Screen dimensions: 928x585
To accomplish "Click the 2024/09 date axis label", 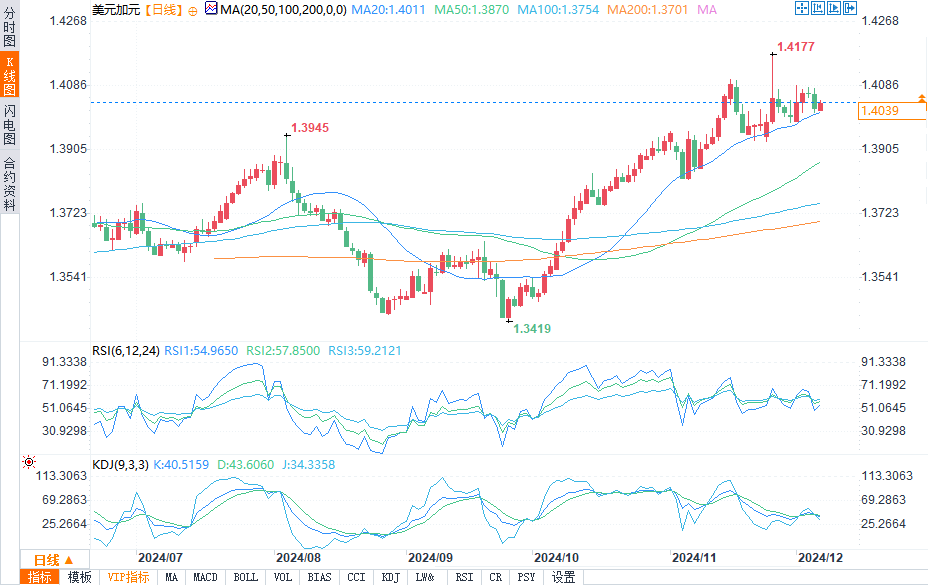I will (x=430, y=558).
